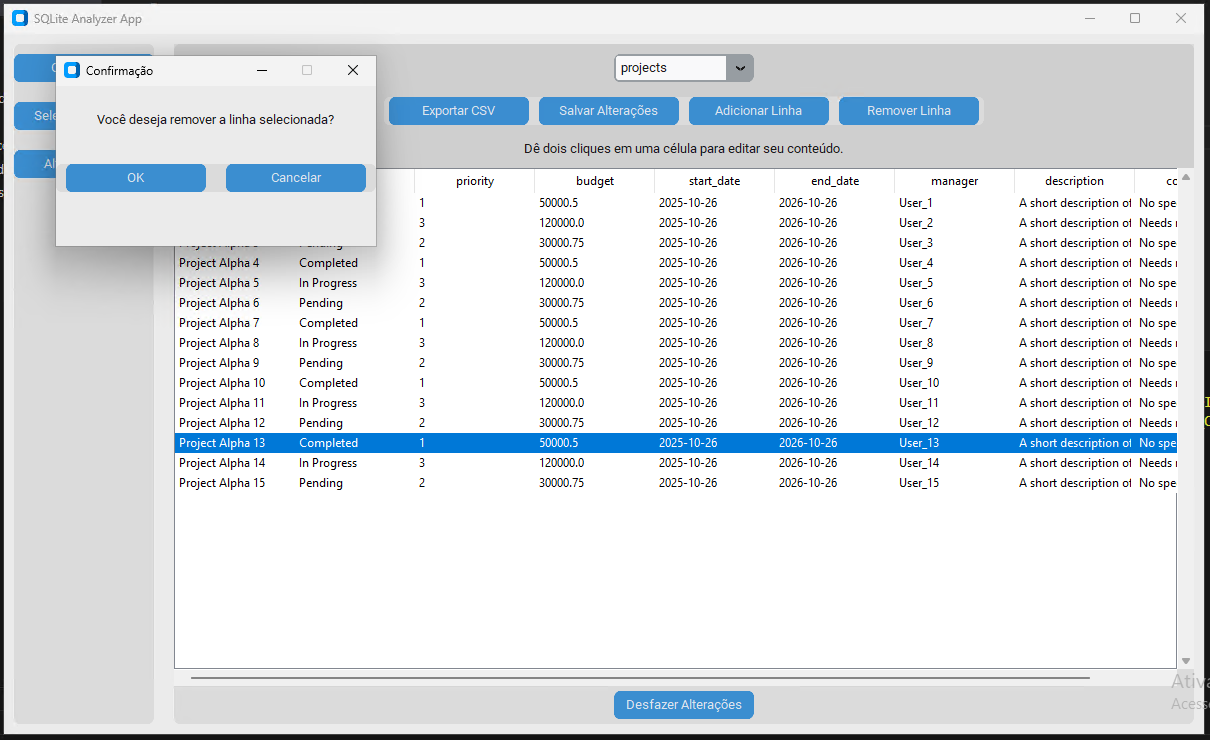Click the scrollbar up arrow of the table
The height and width of the screenshot is (740, 1210).
tap(1185, 177)
